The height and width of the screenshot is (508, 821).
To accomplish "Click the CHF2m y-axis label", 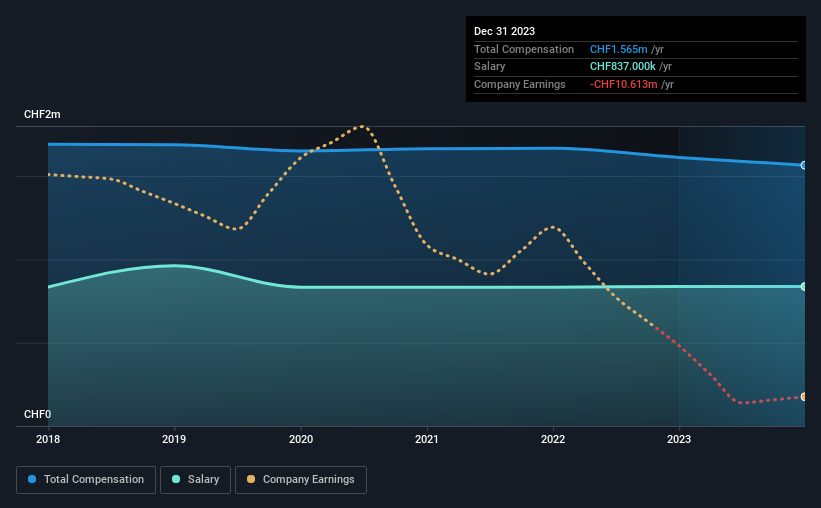I will click(42, 114).
